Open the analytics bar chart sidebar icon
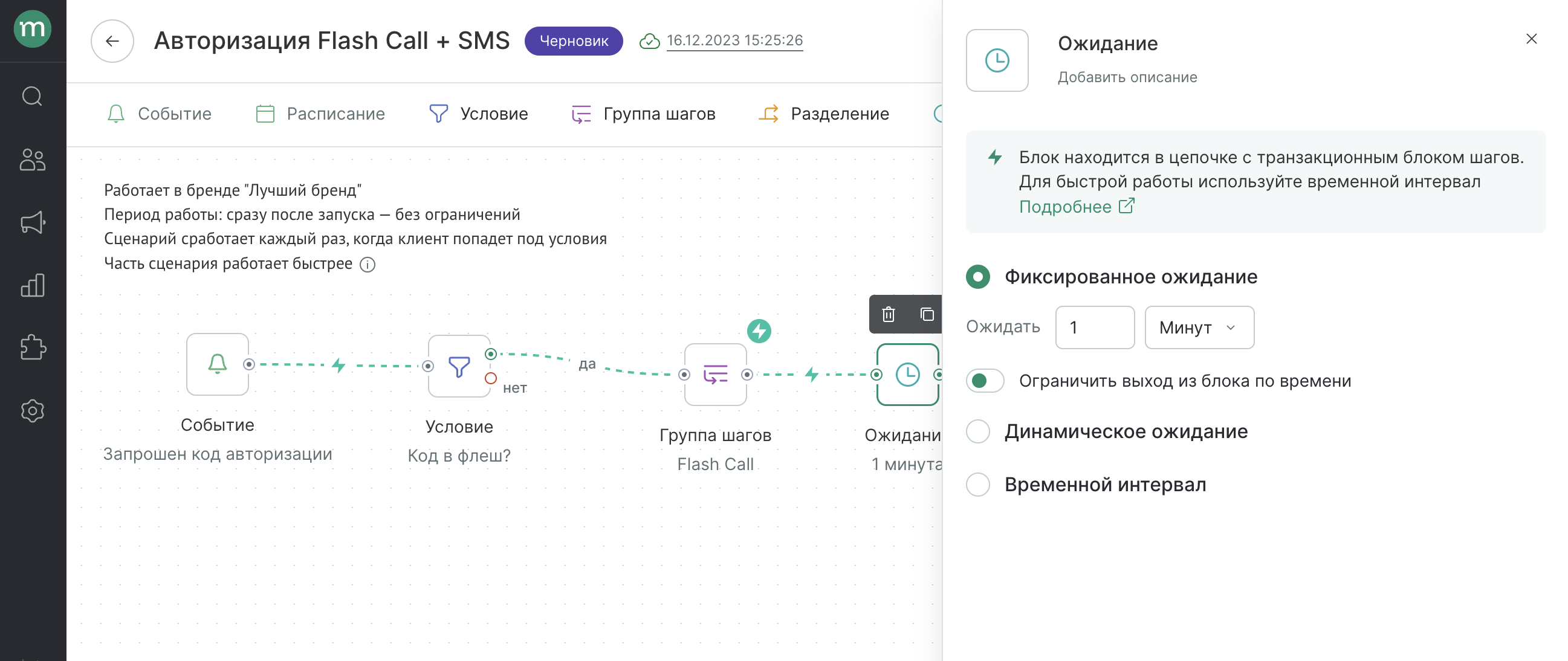 tap(32, 285)
